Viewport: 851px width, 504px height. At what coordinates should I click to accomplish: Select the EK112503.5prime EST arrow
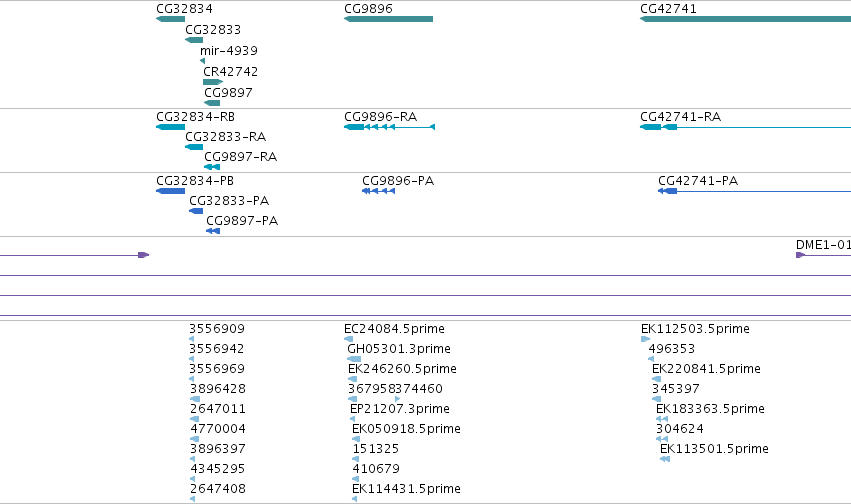pyautogui.click(x=645, y=339)
